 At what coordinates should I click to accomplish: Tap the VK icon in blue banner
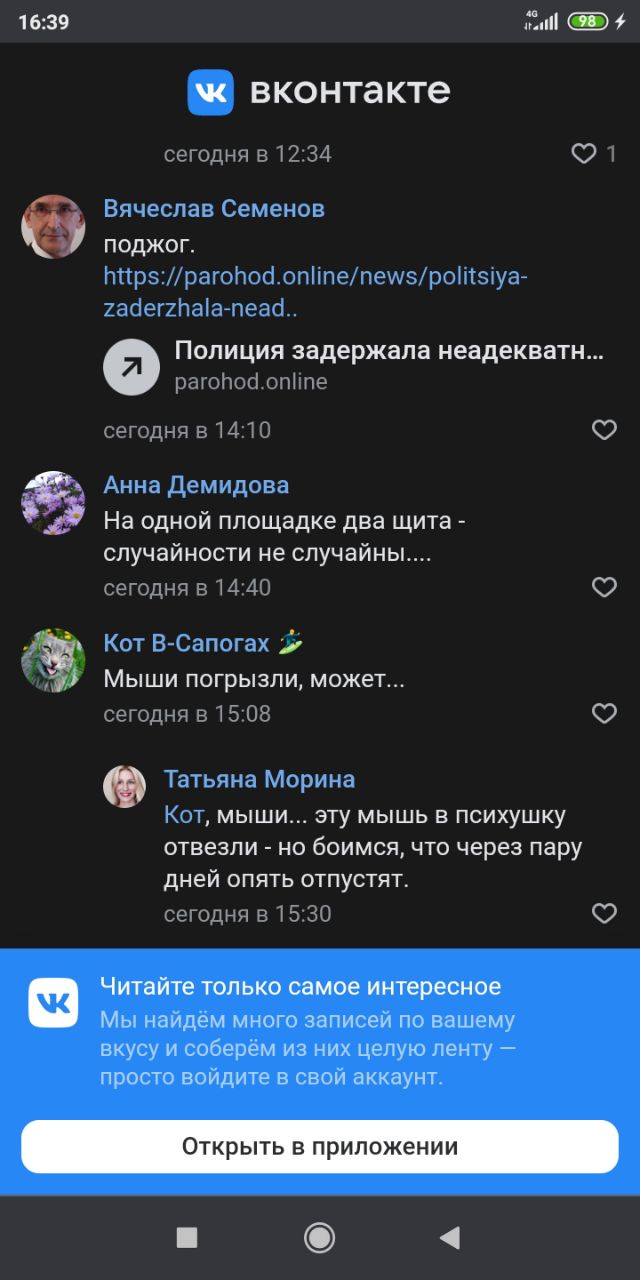click(53, 1003)
